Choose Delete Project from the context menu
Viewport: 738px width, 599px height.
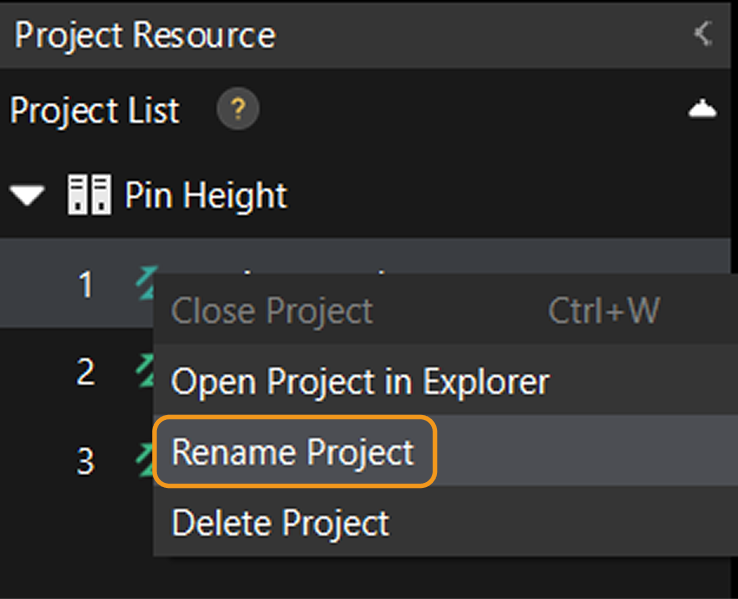[x=280, y=522]
